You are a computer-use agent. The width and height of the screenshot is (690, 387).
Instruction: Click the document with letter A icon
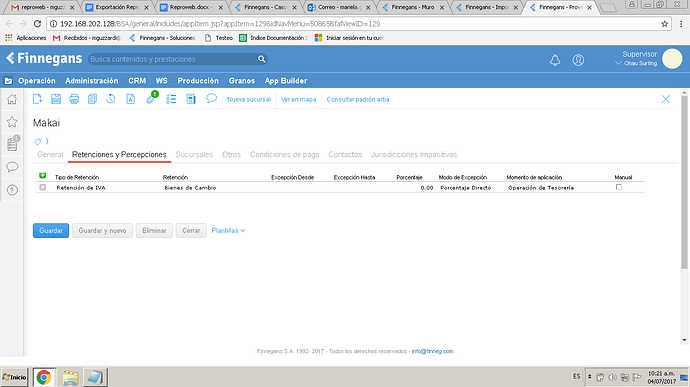click(131, 99)
